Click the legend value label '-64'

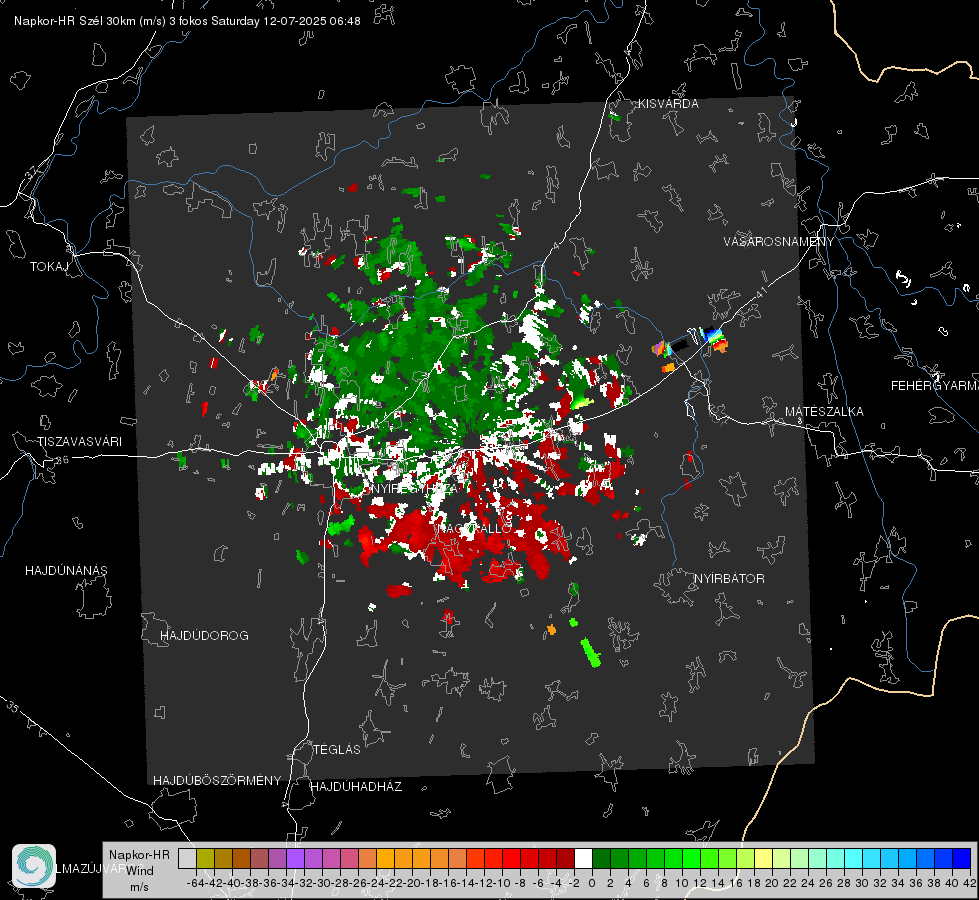(196, 883)
